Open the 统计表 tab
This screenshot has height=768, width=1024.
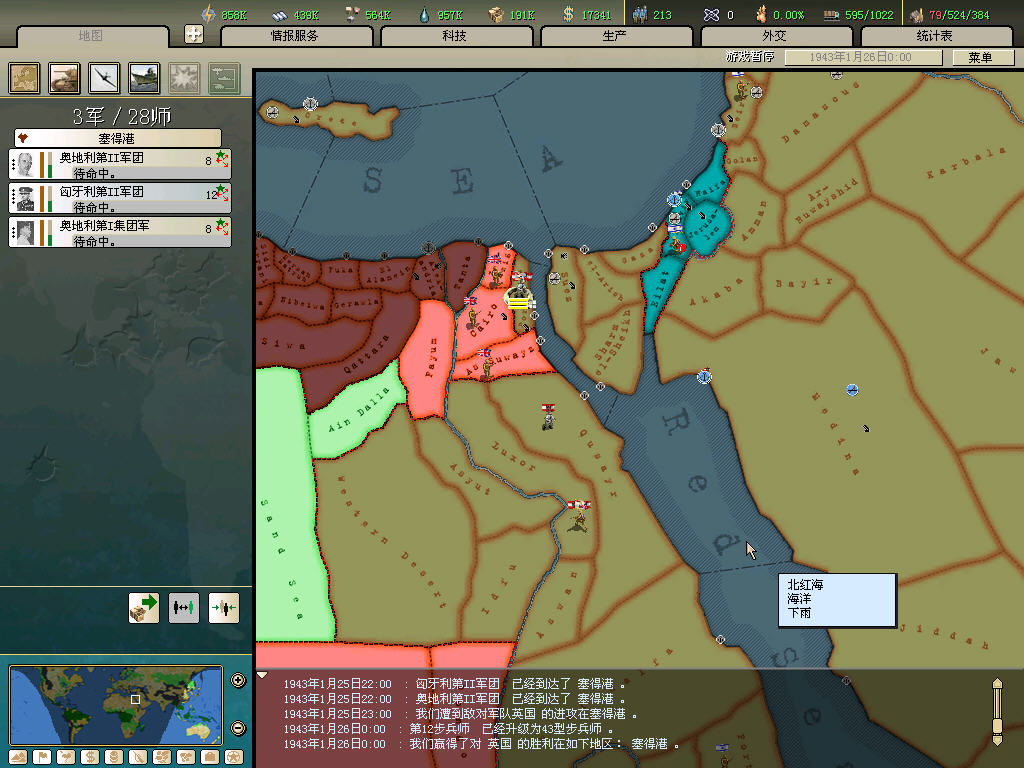coord(935,36)
